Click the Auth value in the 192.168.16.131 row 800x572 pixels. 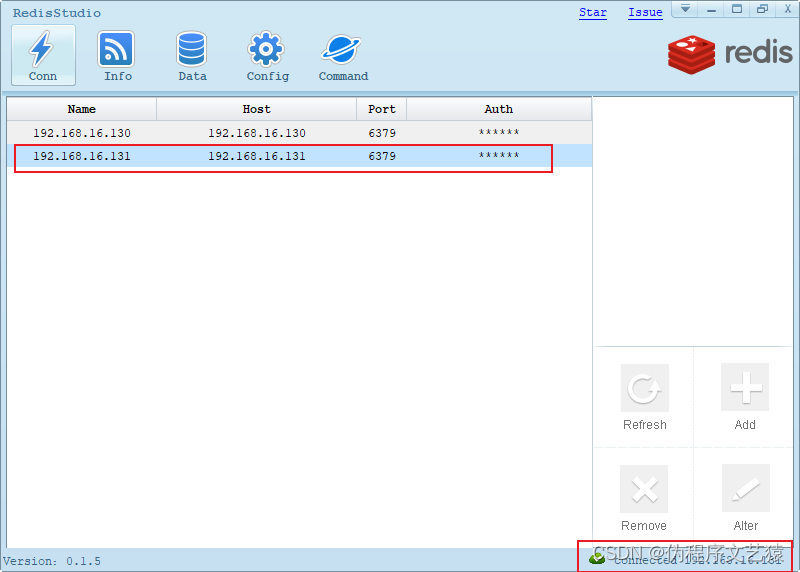point(499,156)
